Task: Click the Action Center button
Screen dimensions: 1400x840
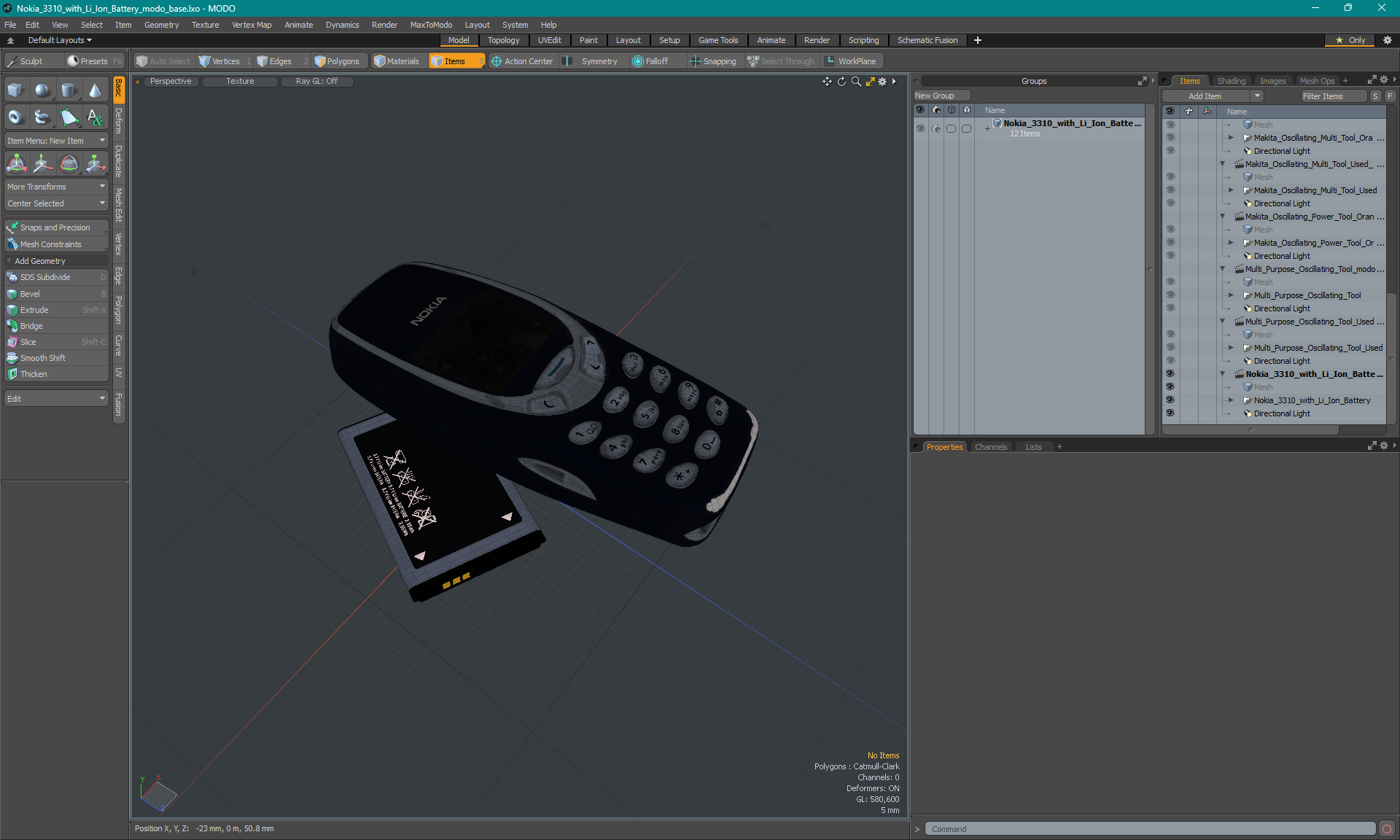Action: (522, 61)
